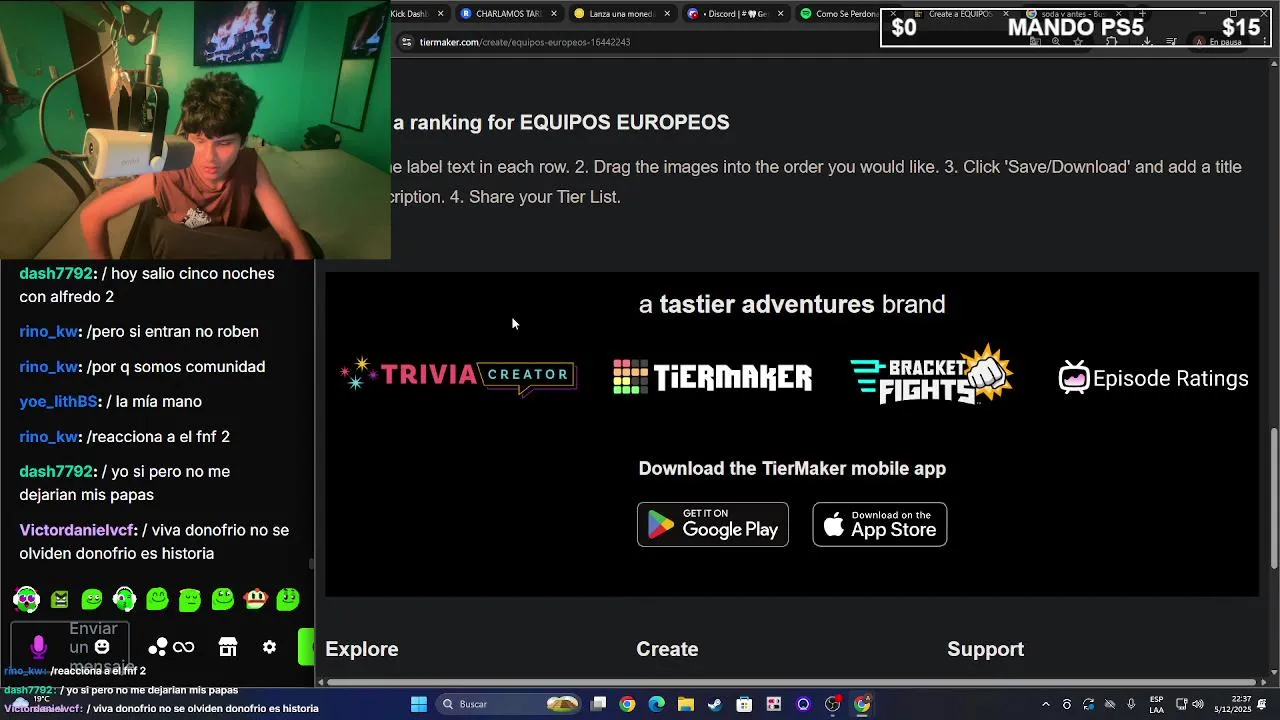The image size is (1280, 720).
Task: Click 'a tastier adventures brand' text
Action: [792, 304]
